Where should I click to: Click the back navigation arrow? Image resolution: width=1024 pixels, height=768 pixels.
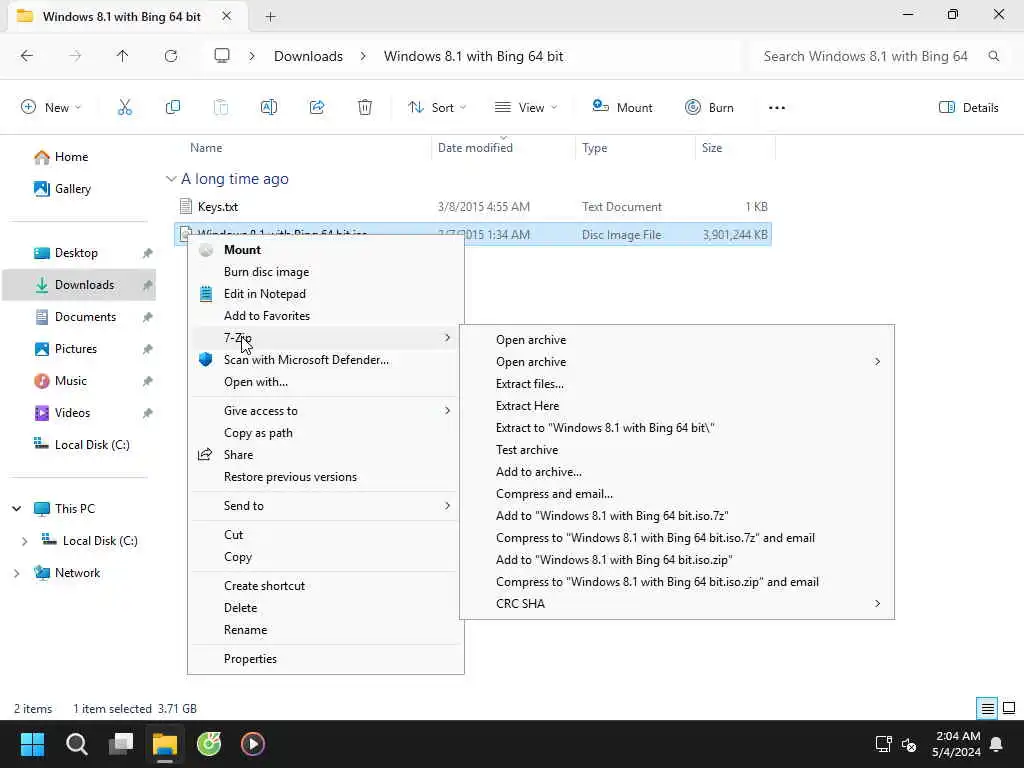(x=27, y=56)
